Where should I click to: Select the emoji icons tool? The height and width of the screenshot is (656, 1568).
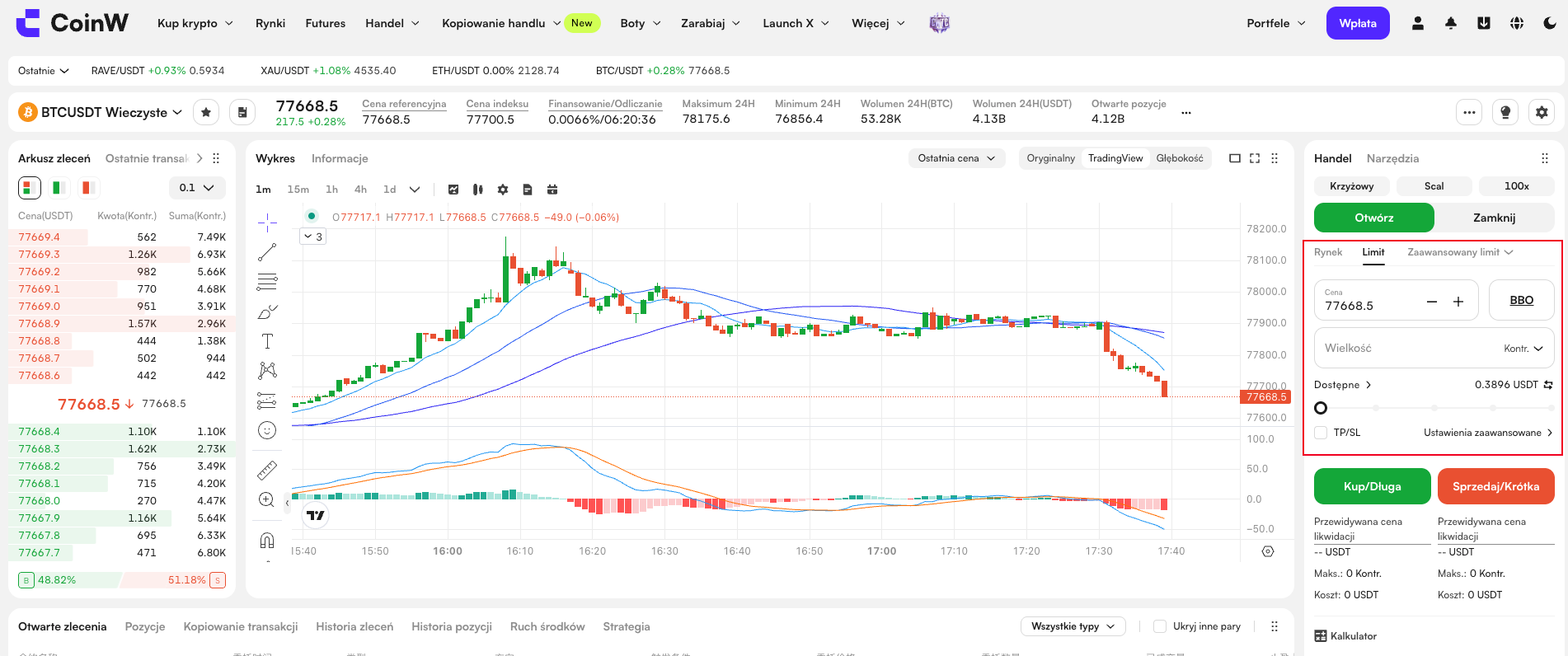pos(267,430)
